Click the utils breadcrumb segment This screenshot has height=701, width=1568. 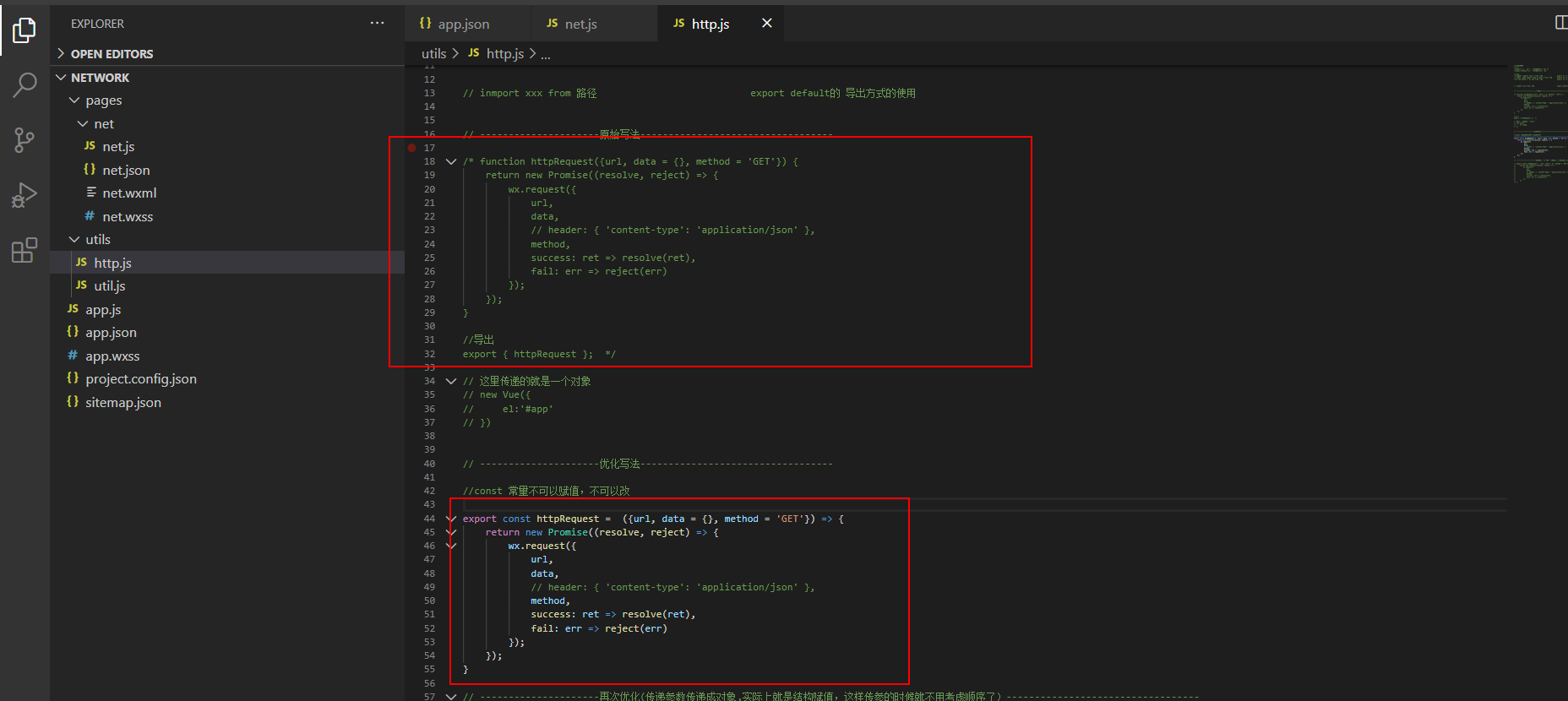[x=433, y=54]
